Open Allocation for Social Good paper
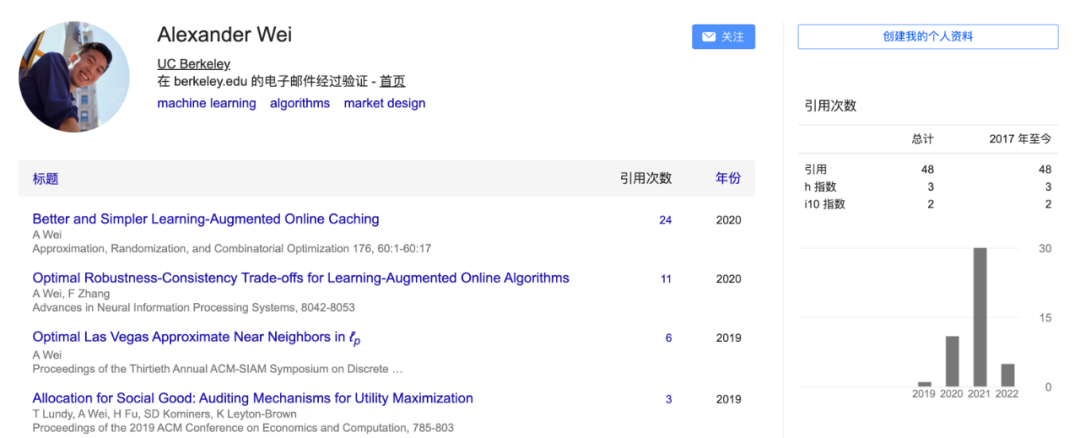This screenshot has height=438, width=1080. (x=252, y=398)
